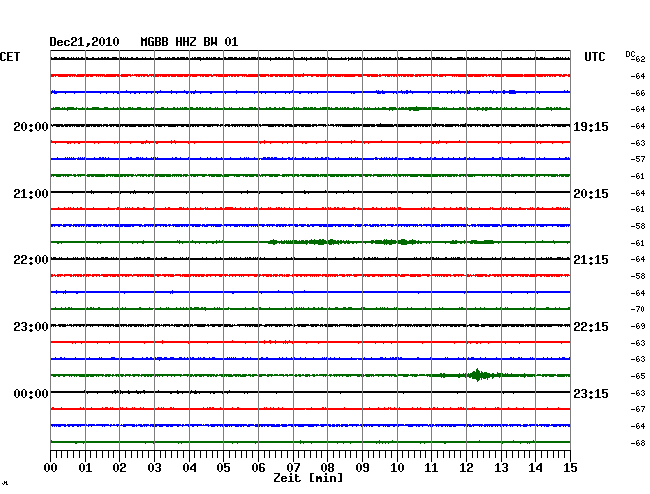Select the 23:00 CET time label
650x494 pixels.
click(31, 327)
